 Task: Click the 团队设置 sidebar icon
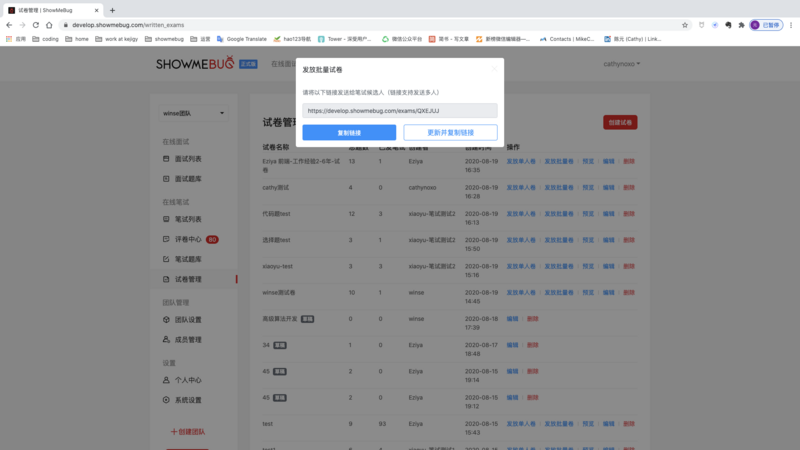click(x=166, y=319)
